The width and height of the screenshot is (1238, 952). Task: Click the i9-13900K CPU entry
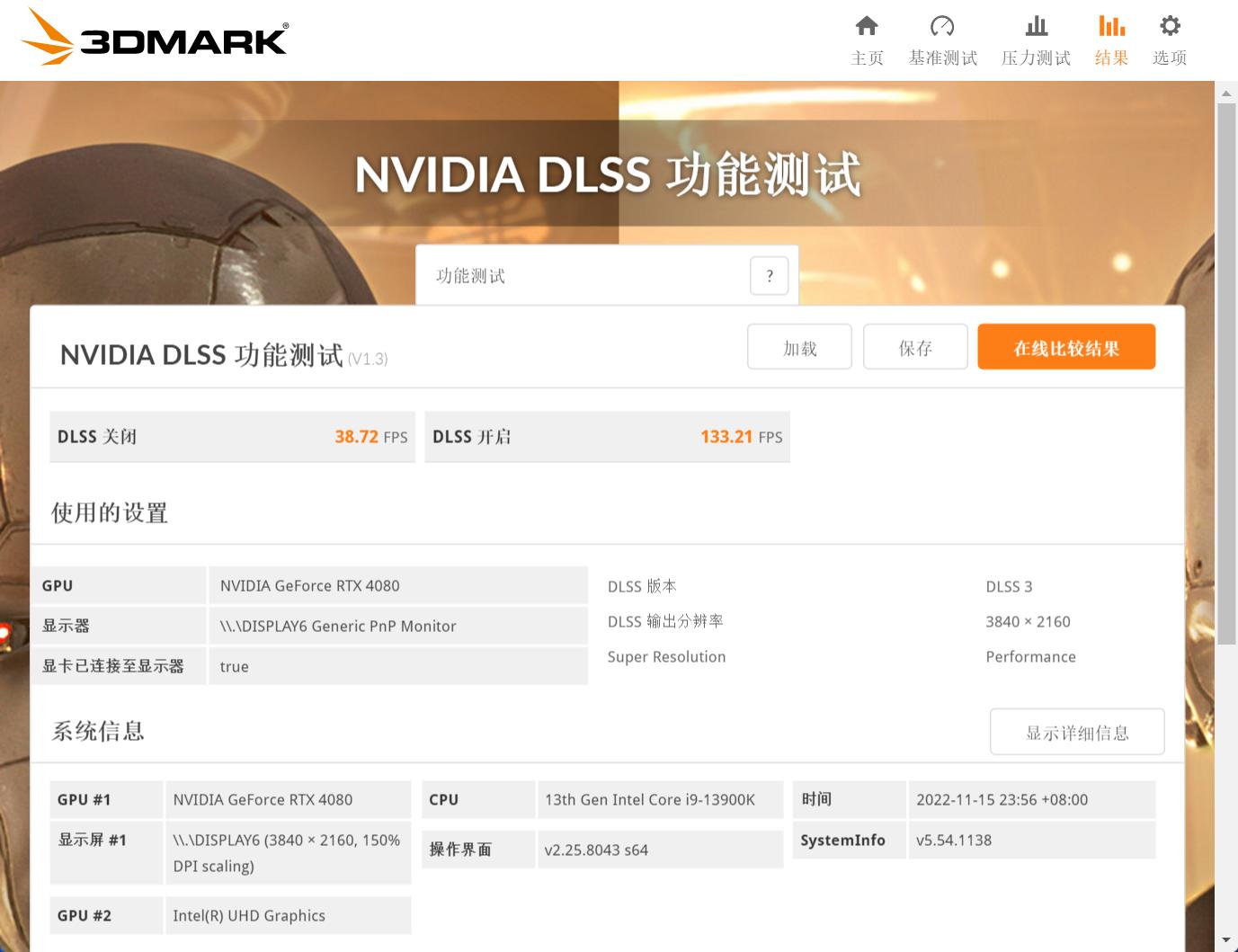[x=659, y=799]
